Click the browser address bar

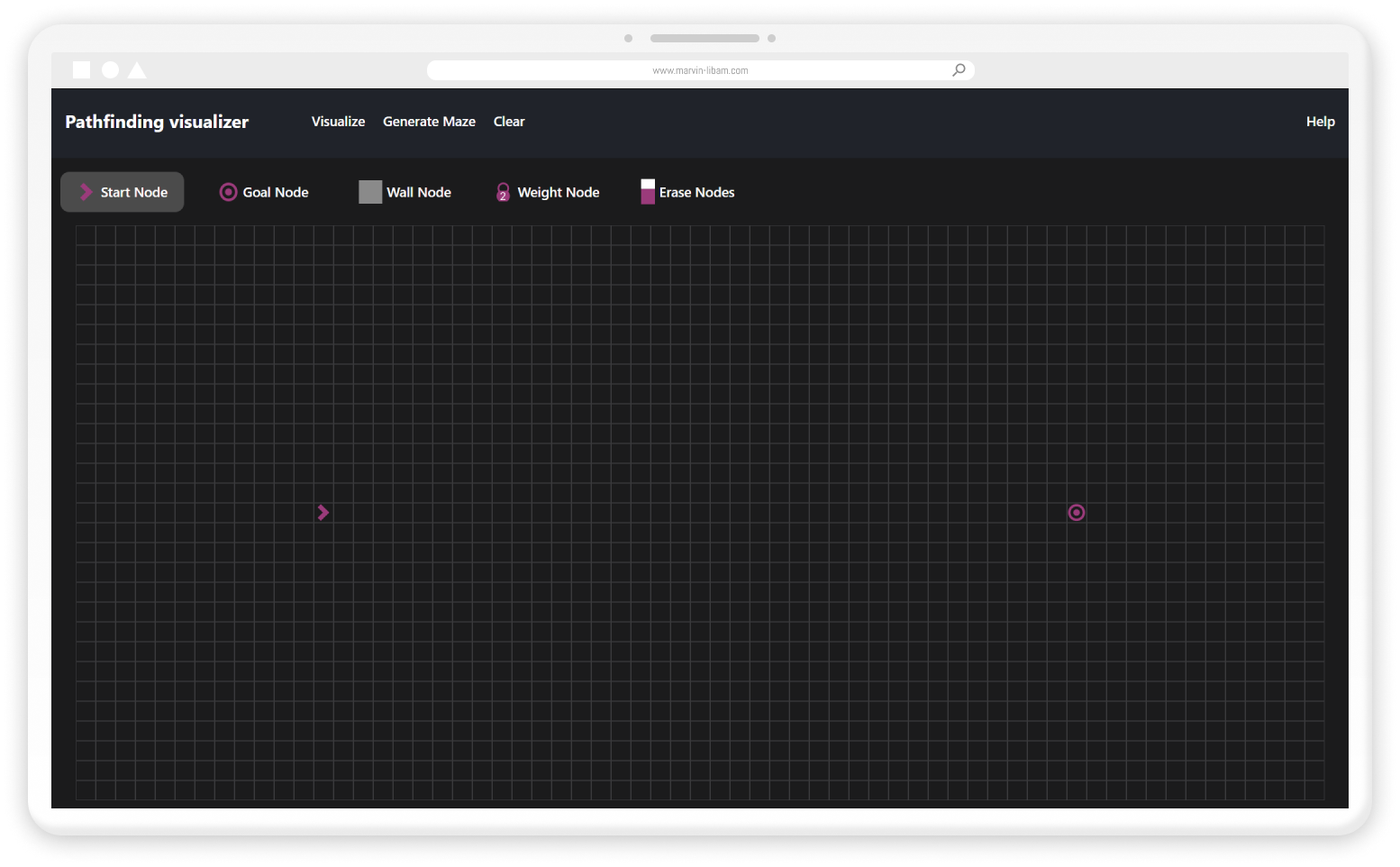click(700, 69)
